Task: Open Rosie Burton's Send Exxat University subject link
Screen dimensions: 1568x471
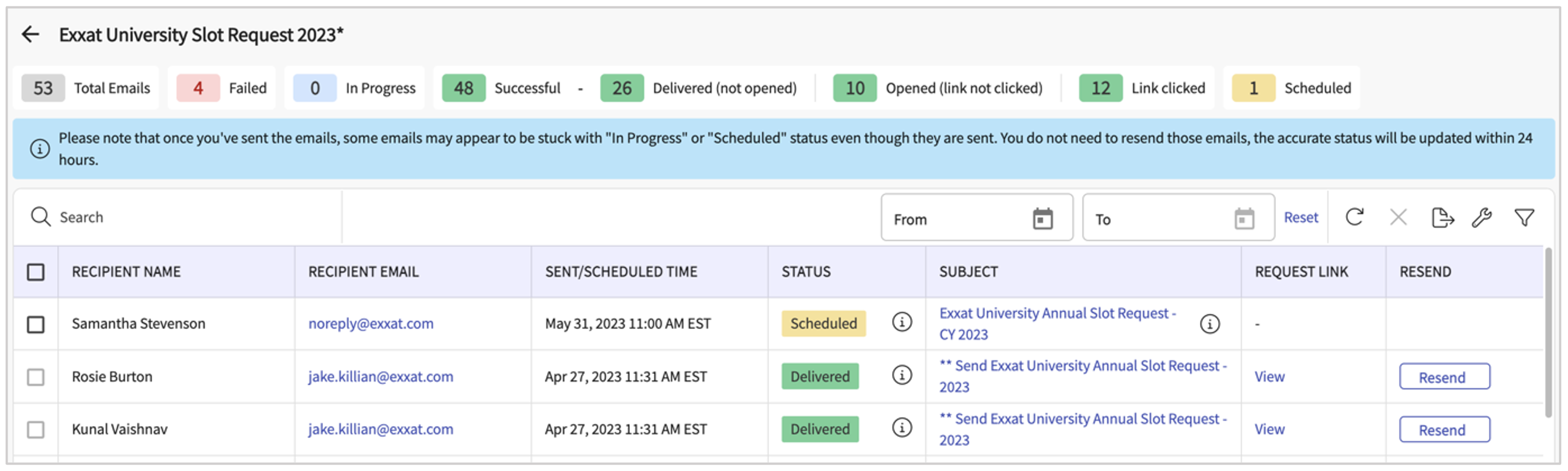Action: coord(1083,376)
